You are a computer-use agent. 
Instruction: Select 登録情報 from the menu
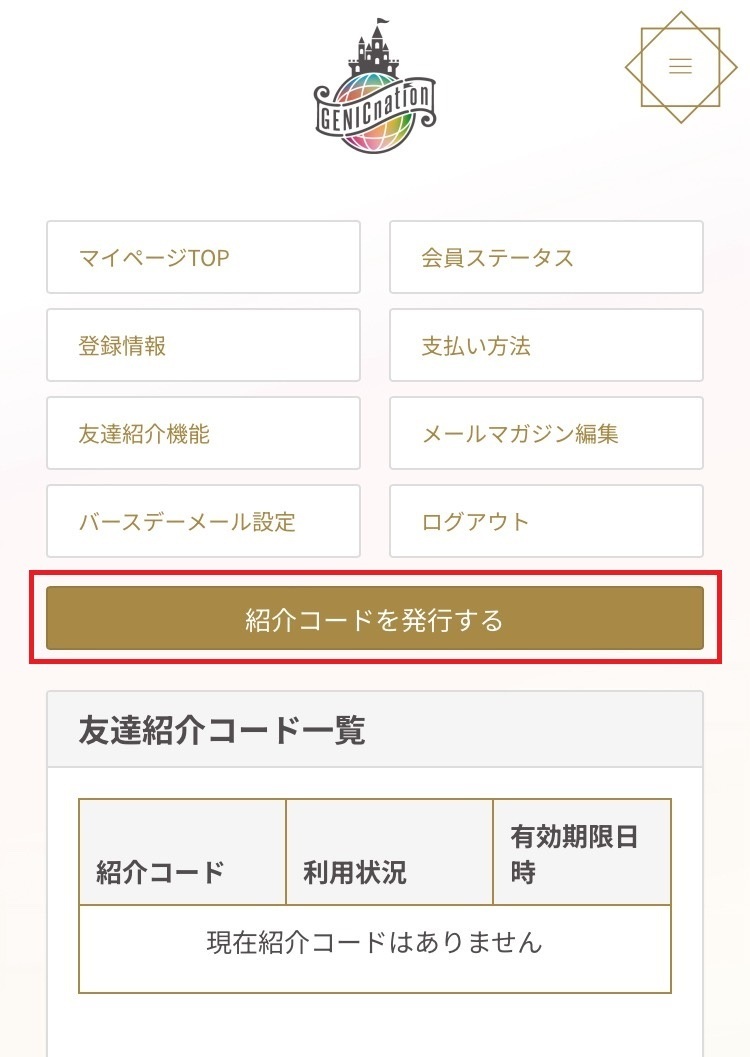pyautogui.click(x=203, y=345)
